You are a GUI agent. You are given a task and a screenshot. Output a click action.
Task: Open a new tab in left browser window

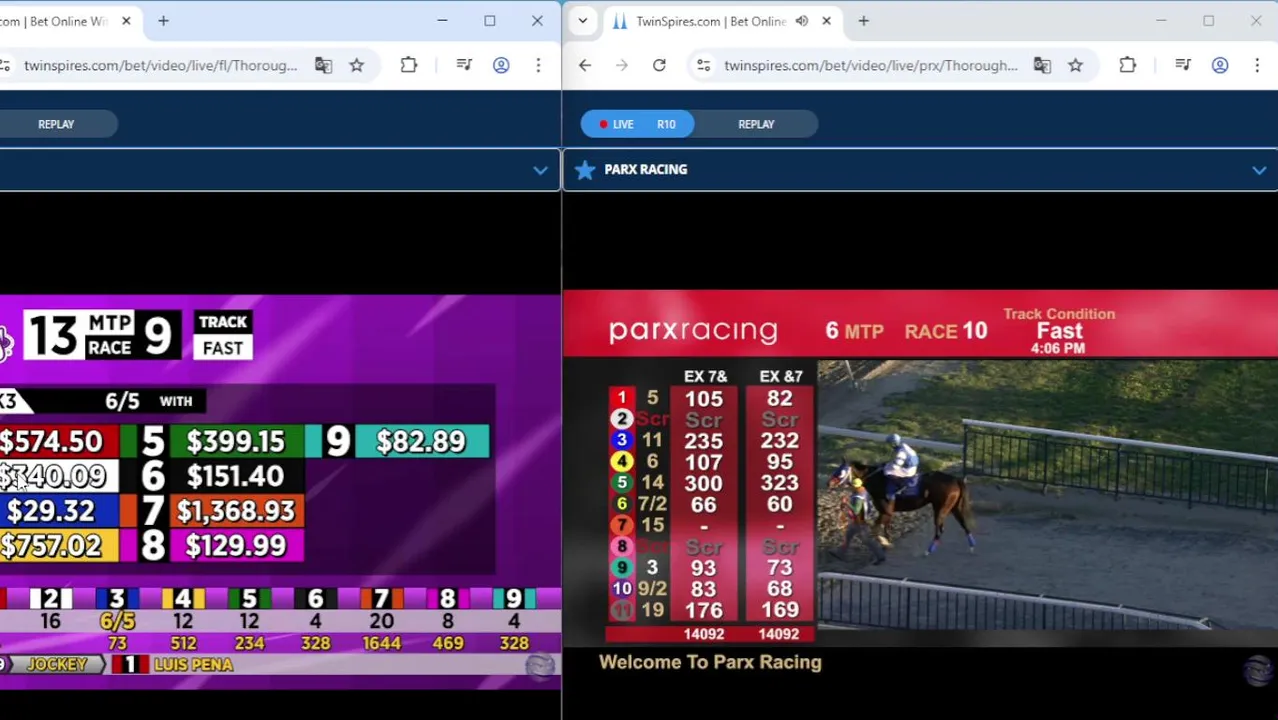point(163,21)
